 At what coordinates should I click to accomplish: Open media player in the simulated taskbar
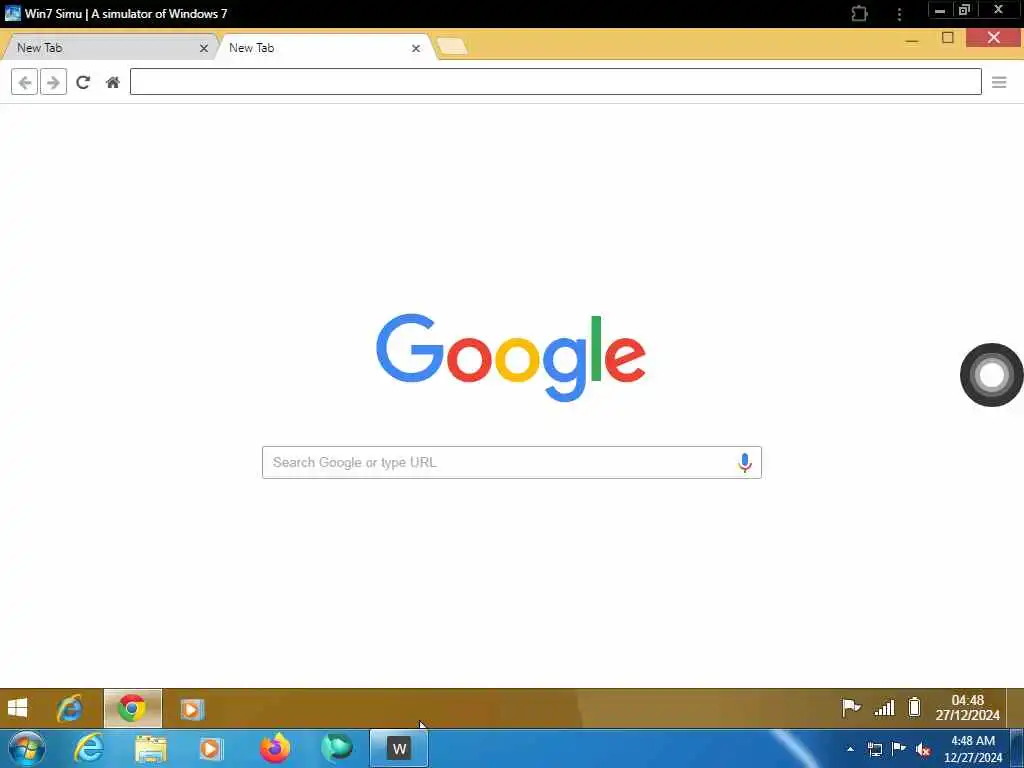(192, 709)
